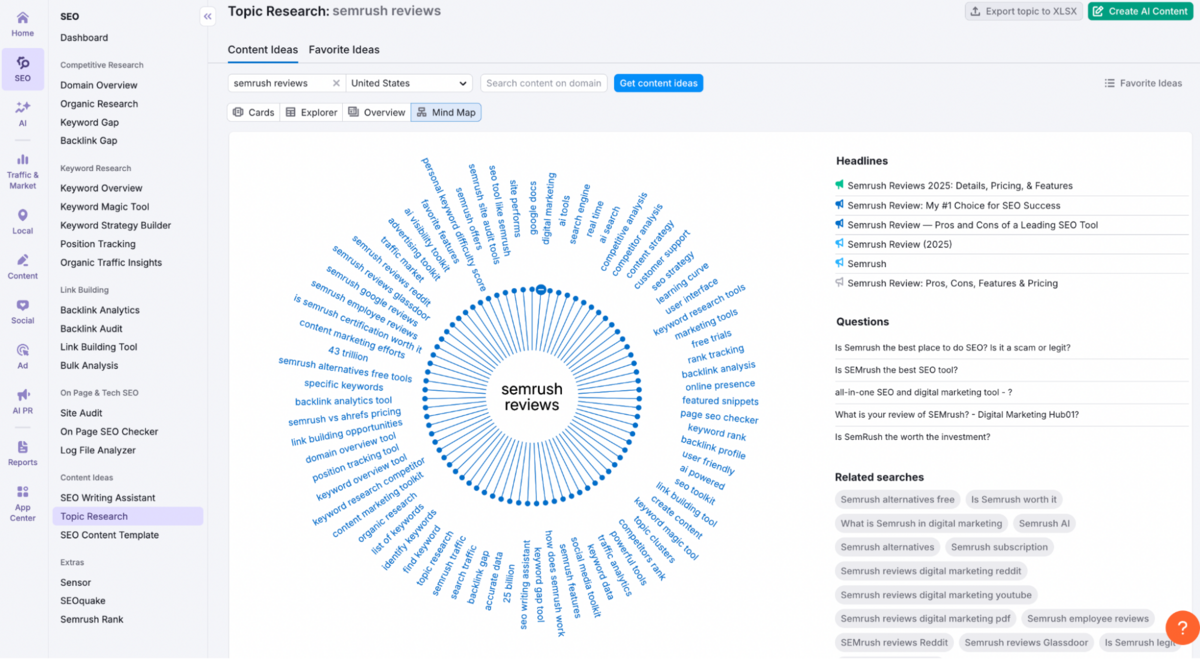Click central semrush reviews mind map node
The image size is (1200, 659).
[531, 397]
